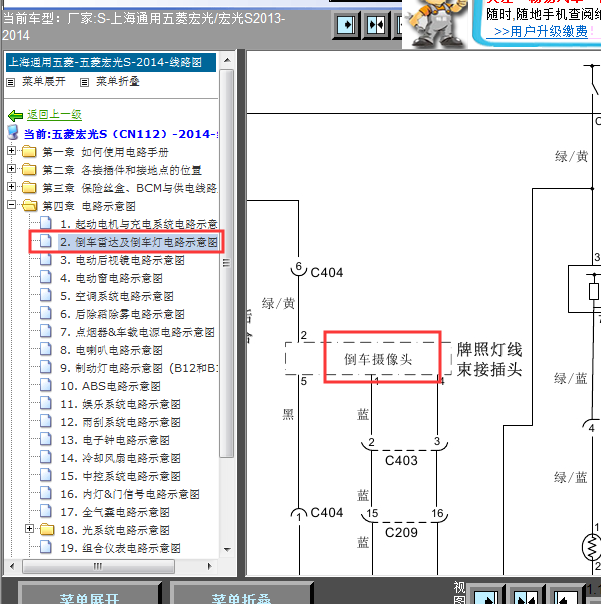Click document icon of 14. 冷却风扇电路示意图
This screenshot has height=604, width=601.
(46, 457)
